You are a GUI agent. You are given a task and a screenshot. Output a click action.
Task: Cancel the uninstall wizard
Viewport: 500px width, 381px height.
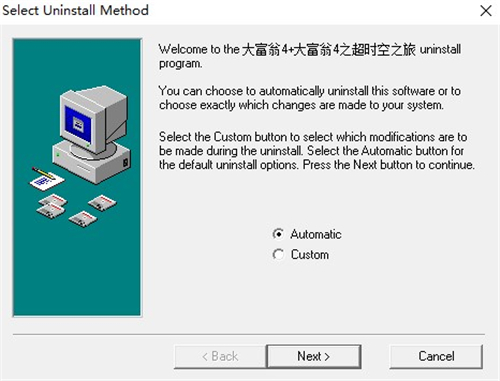click(436, 356)
